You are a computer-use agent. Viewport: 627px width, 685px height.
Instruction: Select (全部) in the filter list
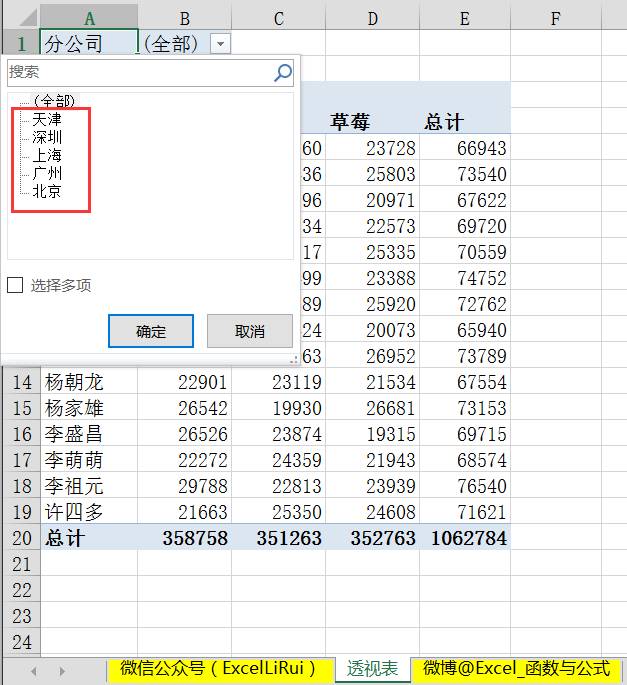pos(54,101)
